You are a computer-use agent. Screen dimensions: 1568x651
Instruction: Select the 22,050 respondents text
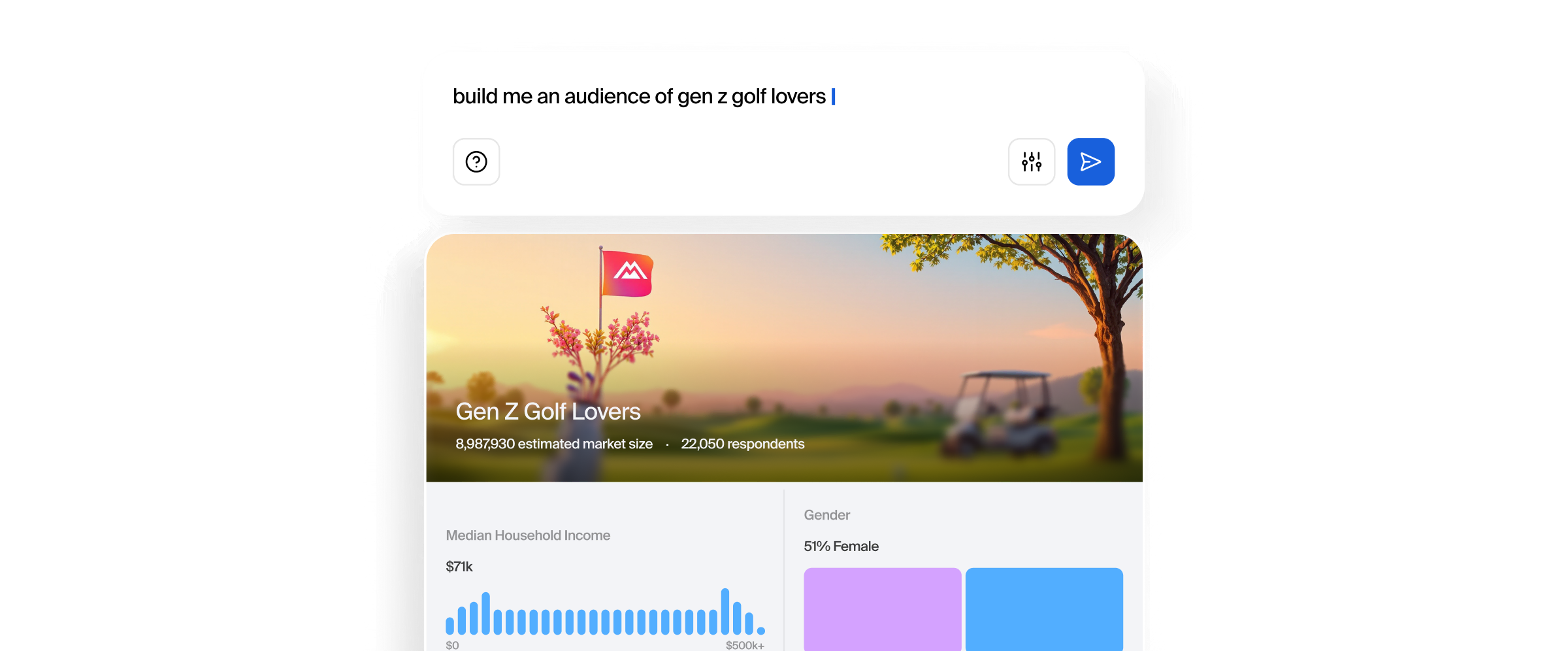pyautogui.click(x=743, y=444)
